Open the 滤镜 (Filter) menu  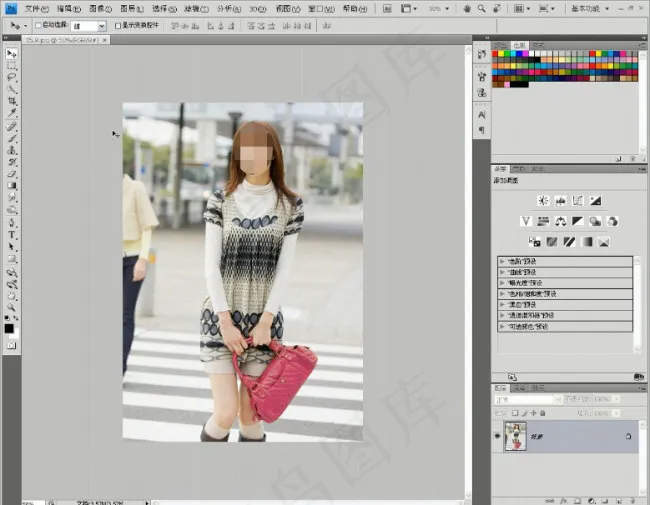point(196,9)
